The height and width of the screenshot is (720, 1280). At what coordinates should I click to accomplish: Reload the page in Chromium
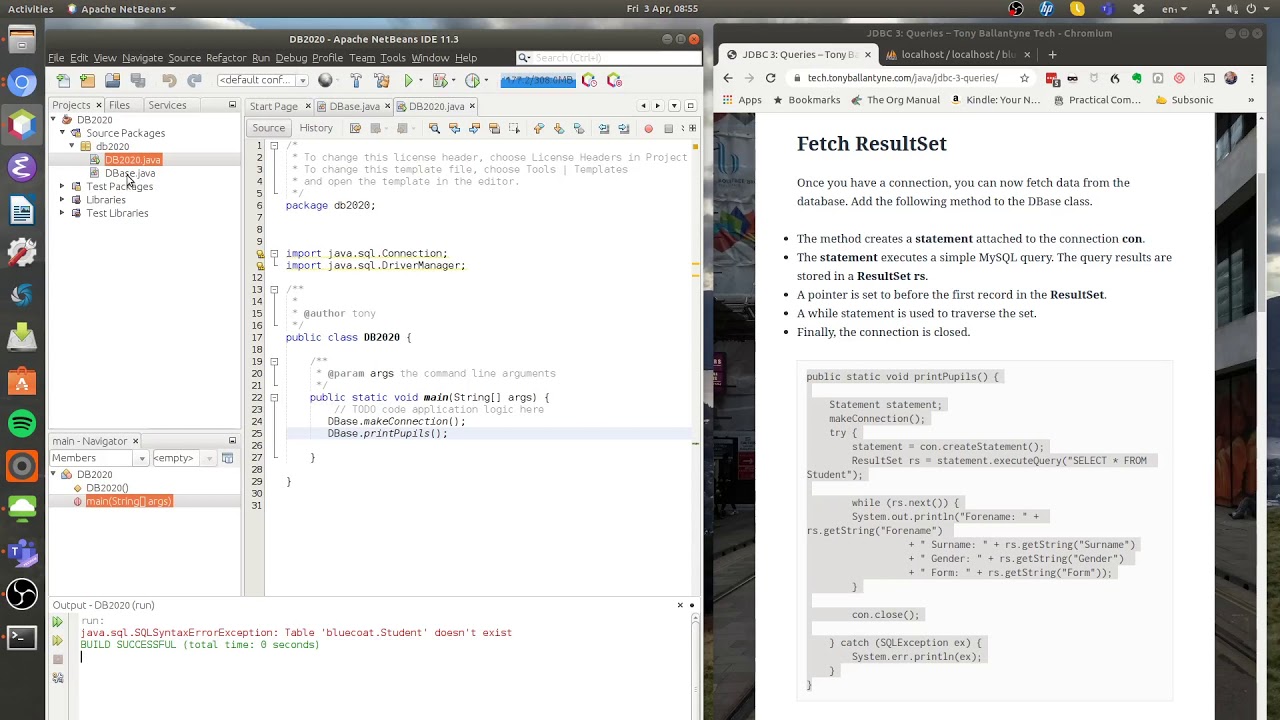point(771,78)
